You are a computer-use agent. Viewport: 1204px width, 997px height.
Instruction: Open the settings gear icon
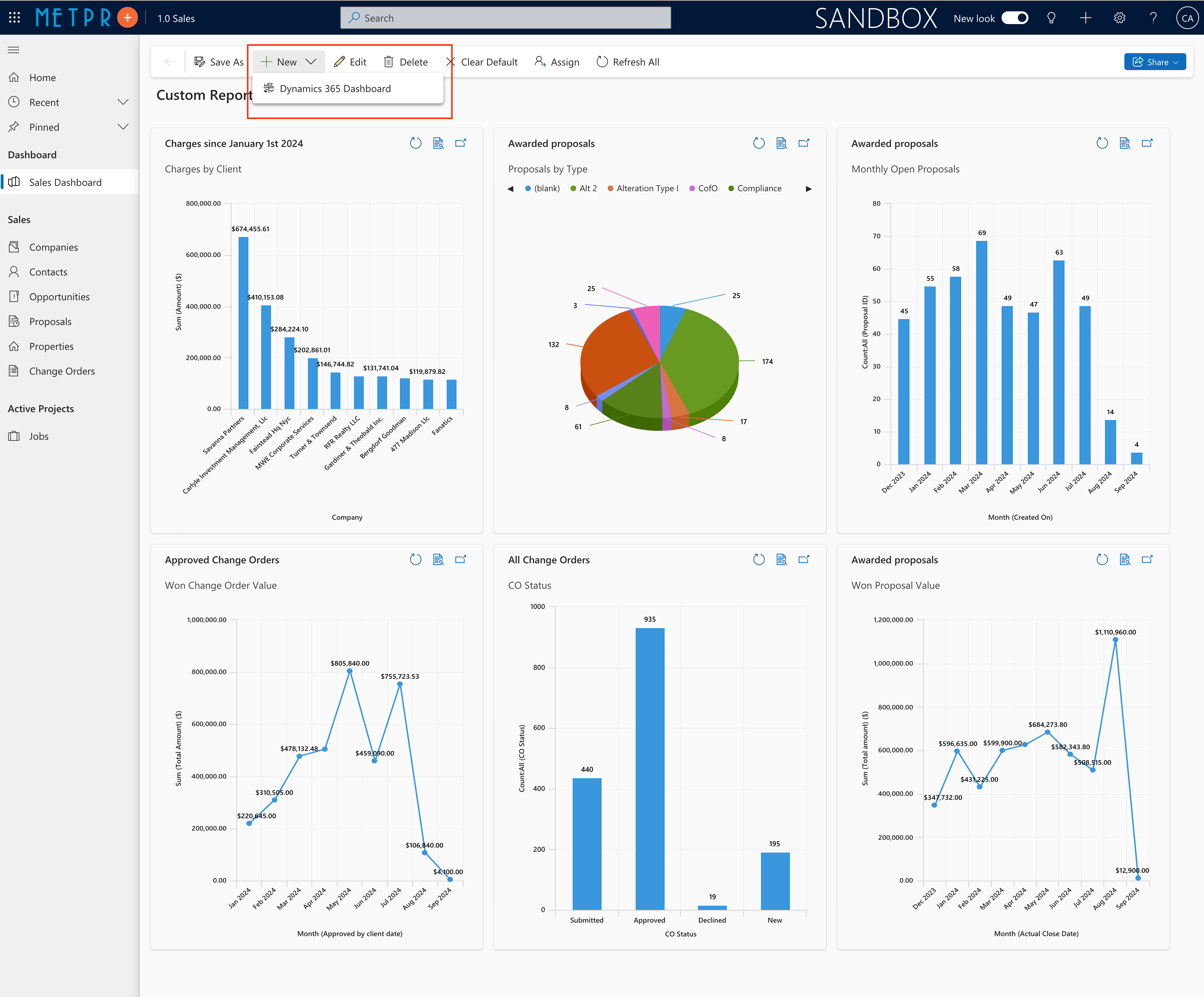click(1119, 18)
